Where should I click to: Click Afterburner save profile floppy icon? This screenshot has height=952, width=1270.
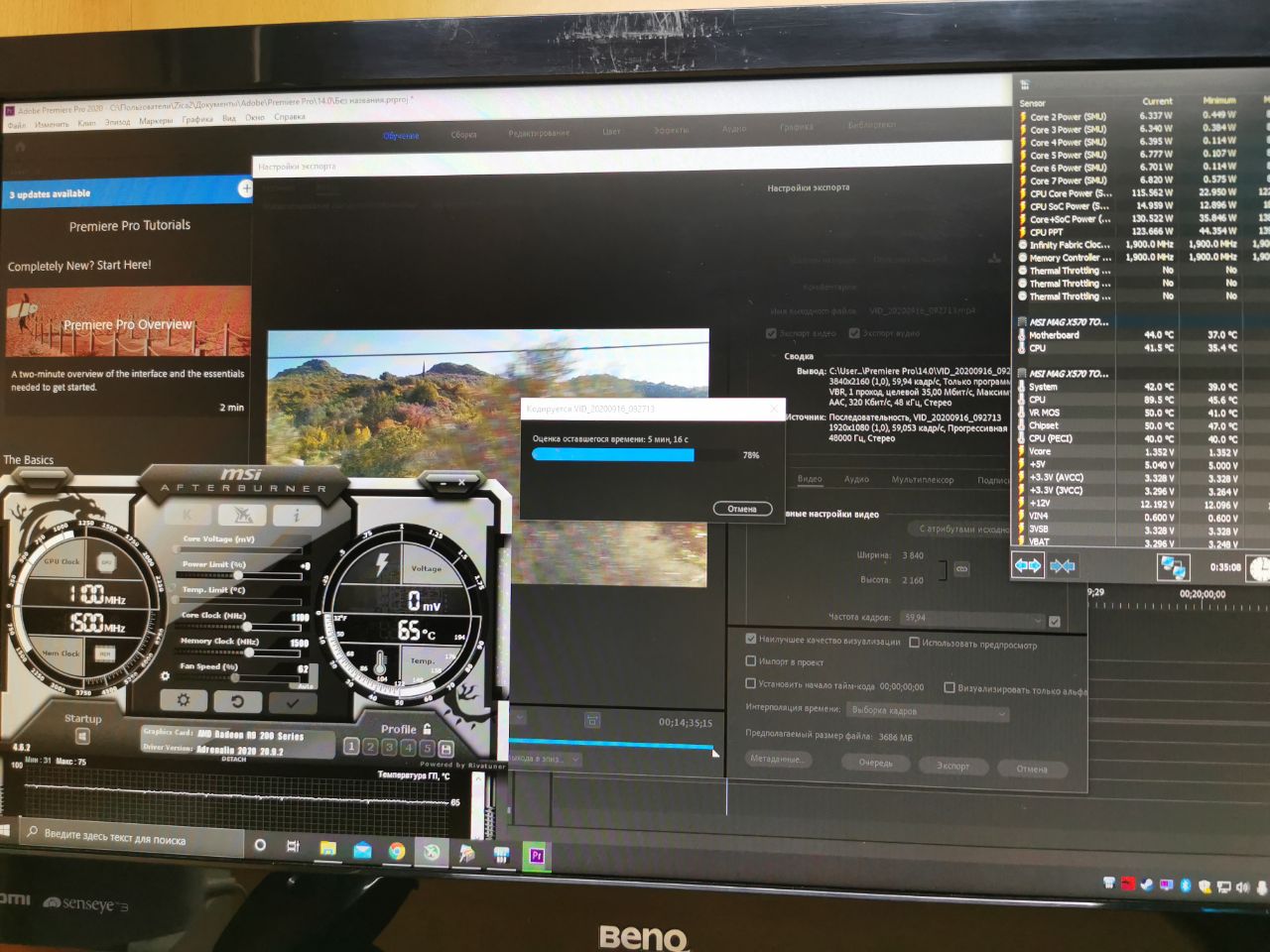[446, 749]
